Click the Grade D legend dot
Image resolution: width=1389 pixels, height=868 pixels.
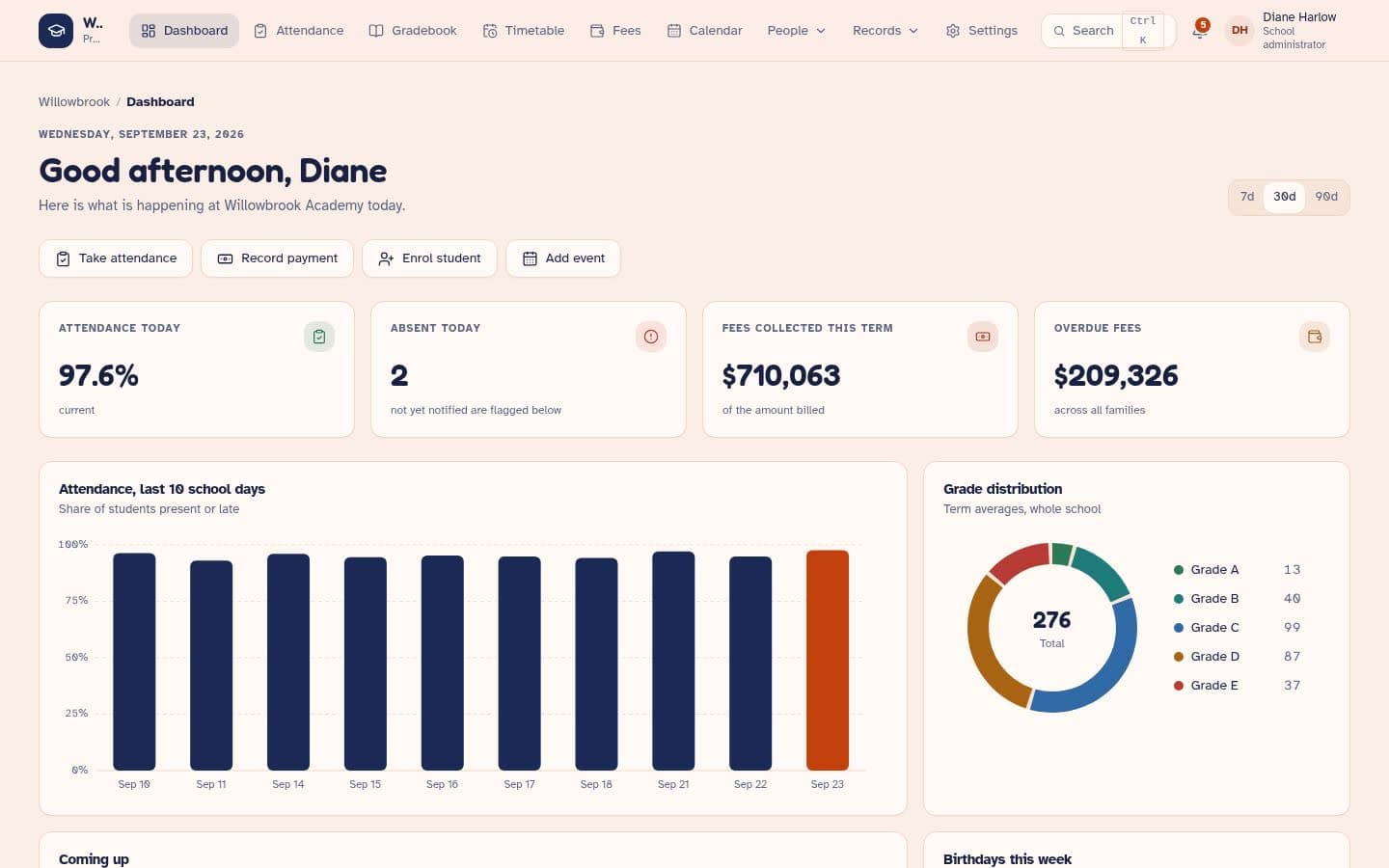click(1179, 657)
